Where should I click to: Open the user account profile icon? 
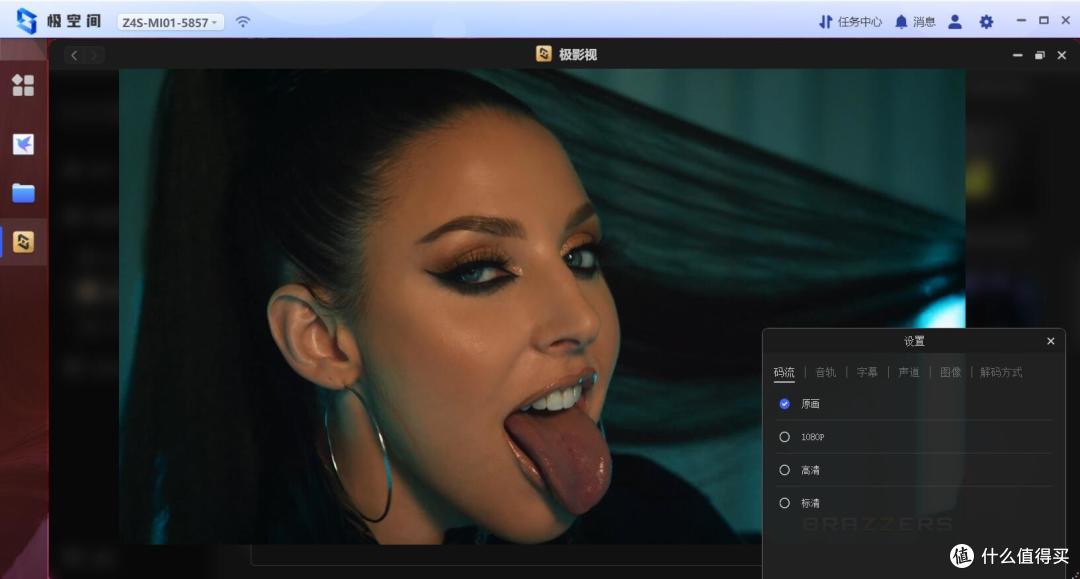955,22
